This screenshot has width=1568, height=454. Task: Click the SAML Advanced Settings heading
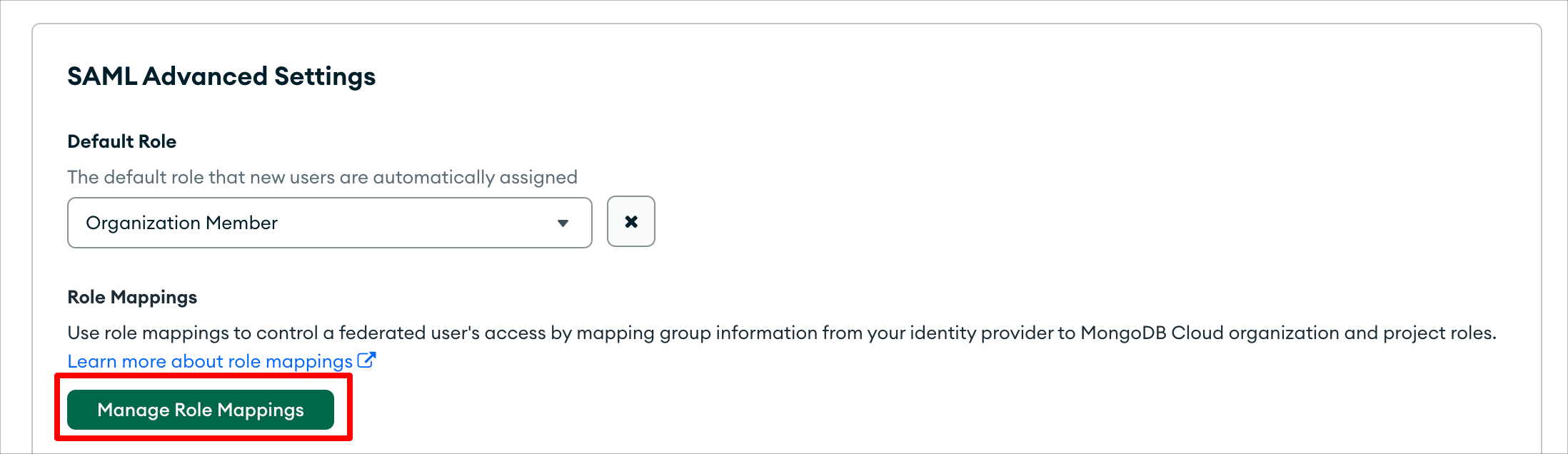pyautogui.click(x=221, y=76)
